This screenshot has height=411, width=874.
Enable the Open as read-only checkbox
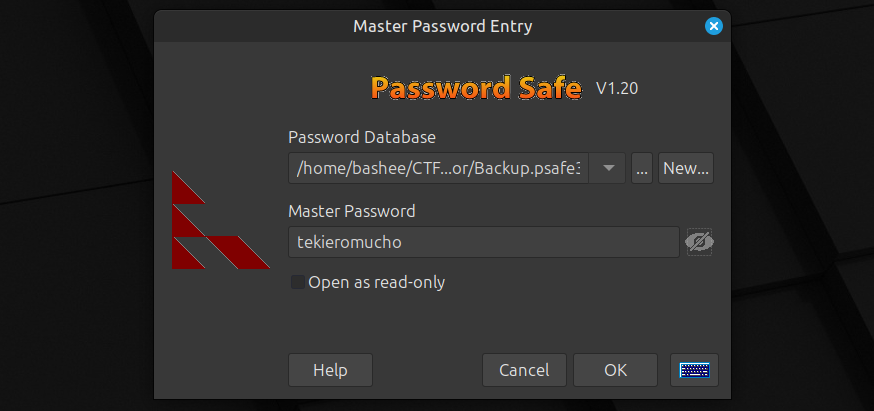point(298,282)
